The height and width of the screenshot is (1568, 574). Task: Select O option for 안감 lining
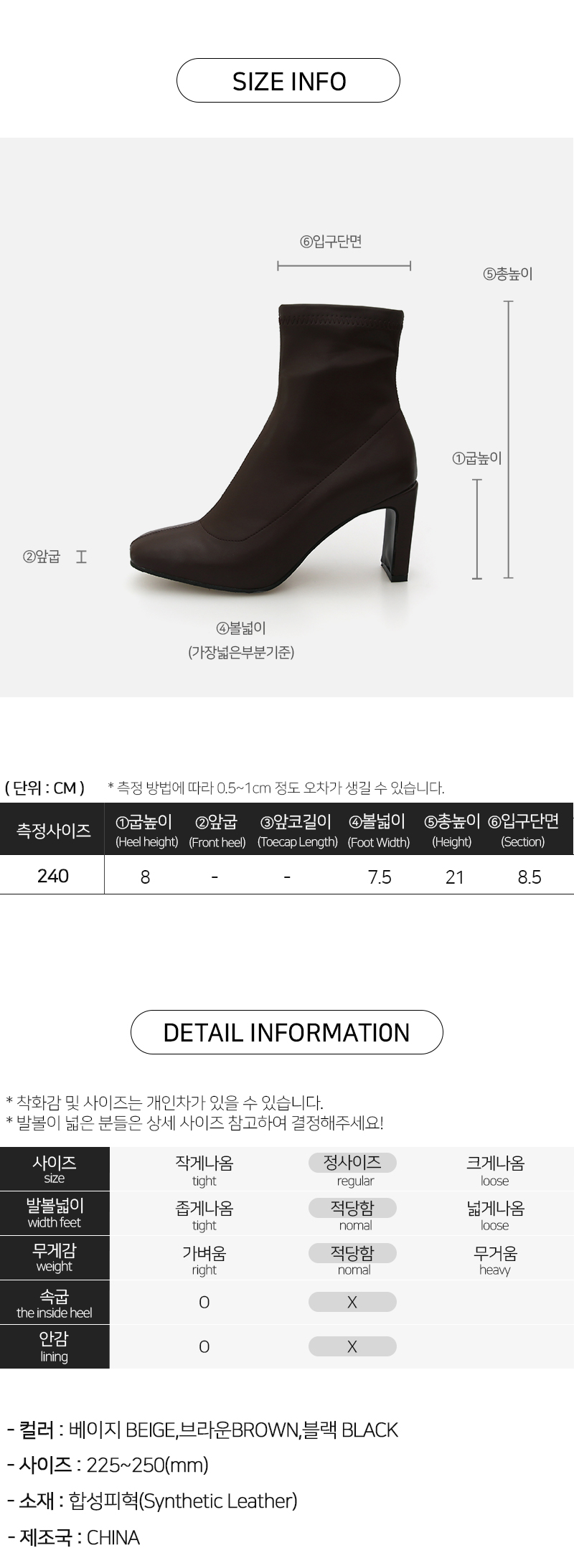click(204, 1346)
